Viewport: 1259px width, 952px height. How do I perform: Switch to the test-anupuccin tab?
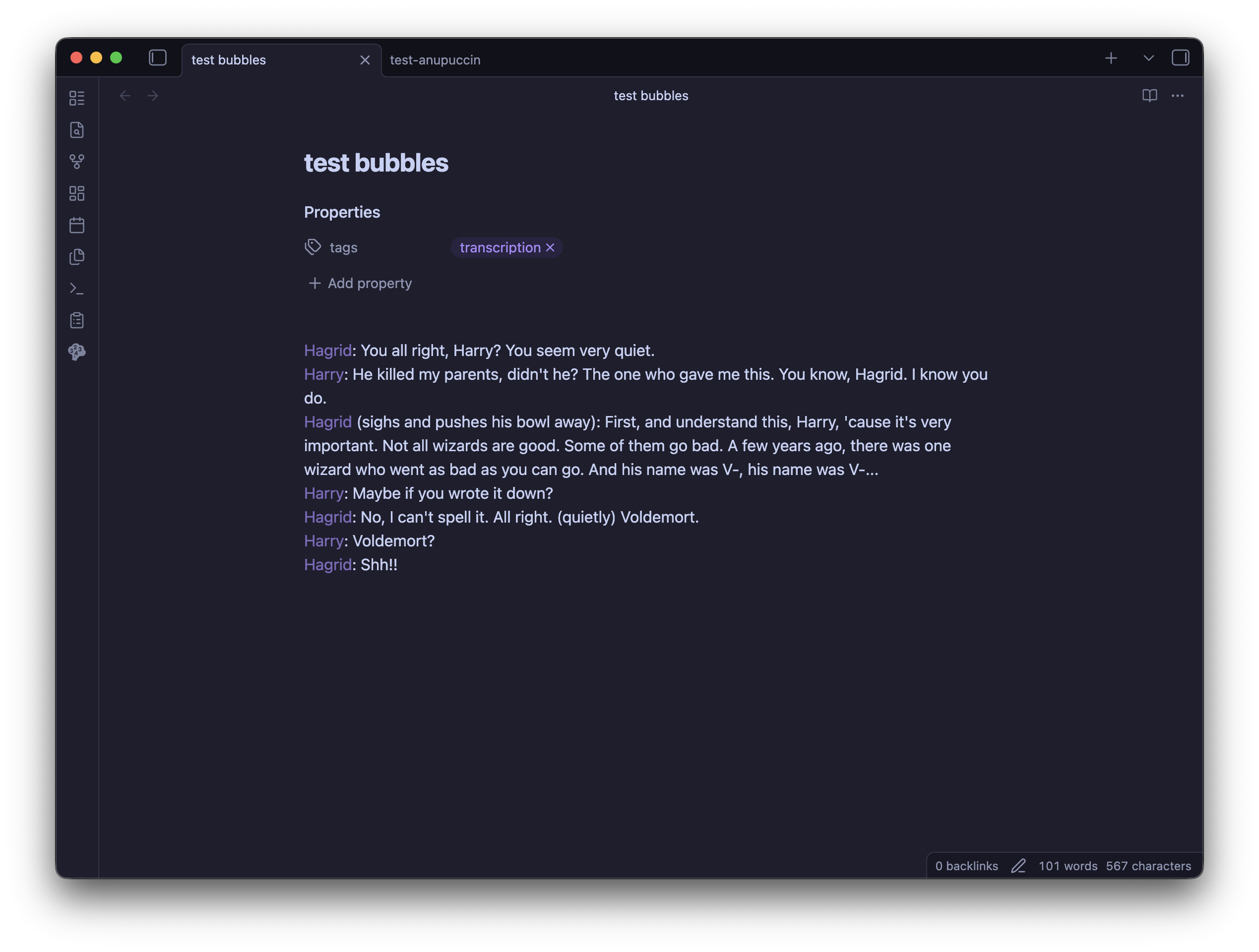(x=435, y=60)
